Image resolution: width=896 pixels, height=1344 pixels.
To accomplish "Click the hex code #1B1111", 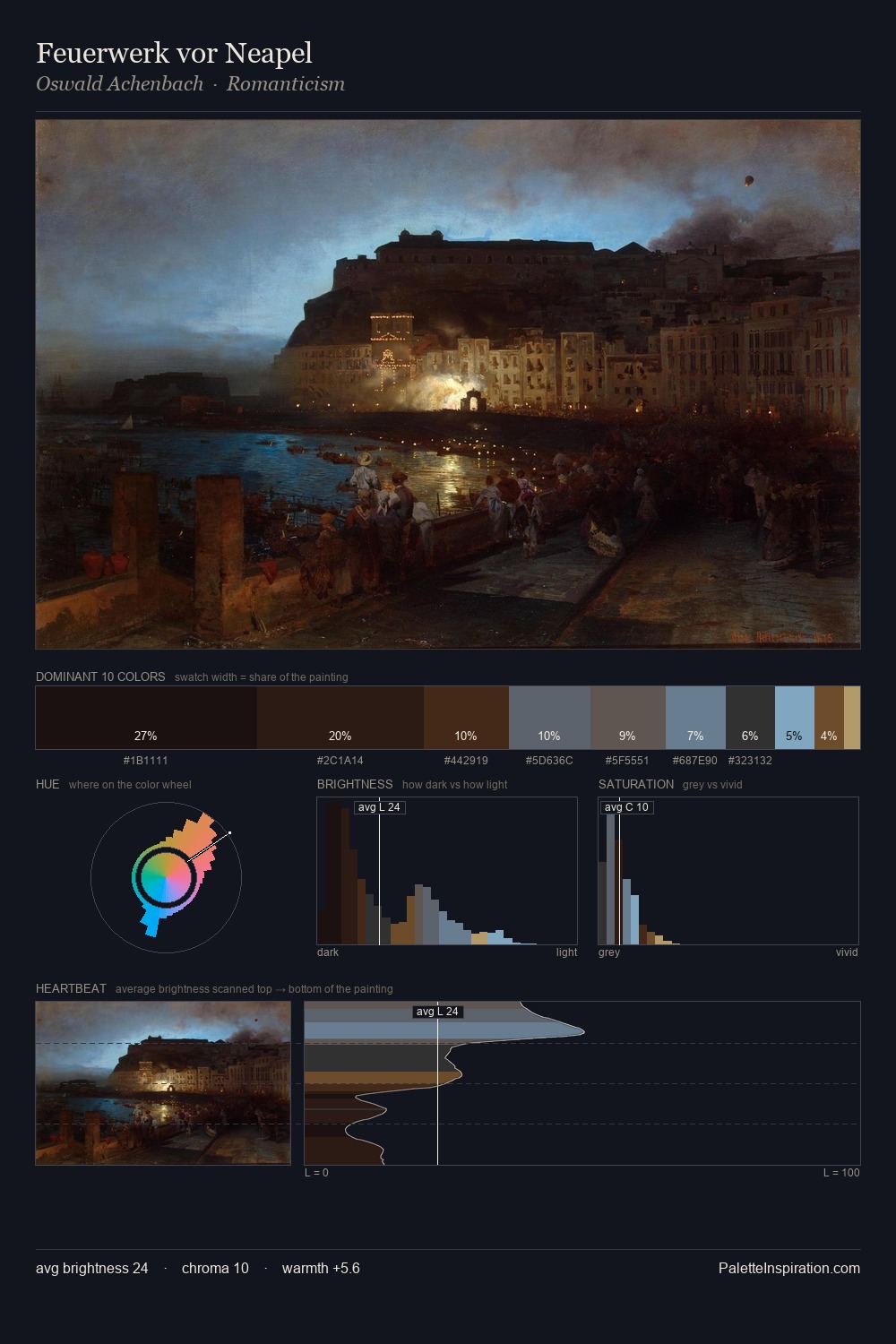I will pos(146,761).
